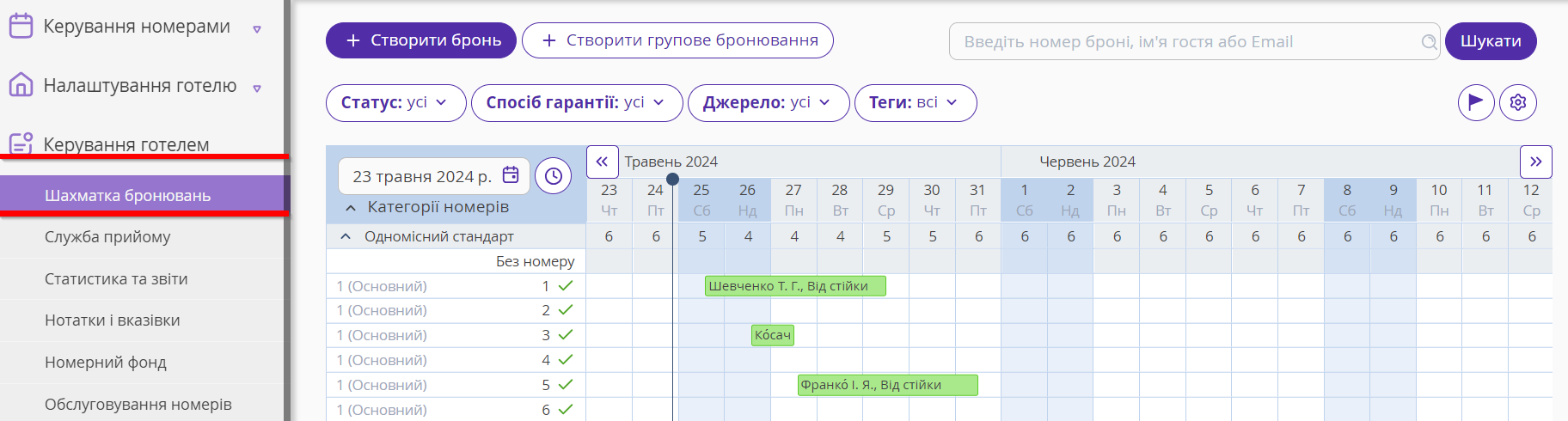1568x421 pixels.
Task: Click the green checkmark for room 2
Action: pyautogui.click(x=566, y=310)
